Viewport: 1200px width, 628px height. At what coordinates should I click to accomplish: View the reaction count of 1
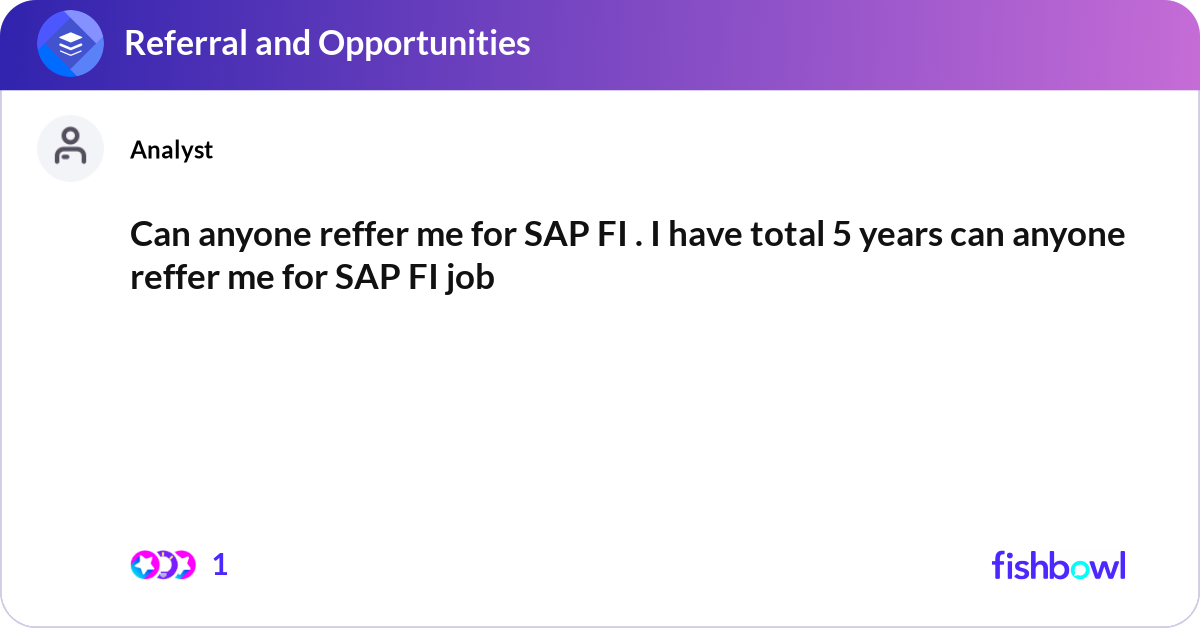point(220,565)
